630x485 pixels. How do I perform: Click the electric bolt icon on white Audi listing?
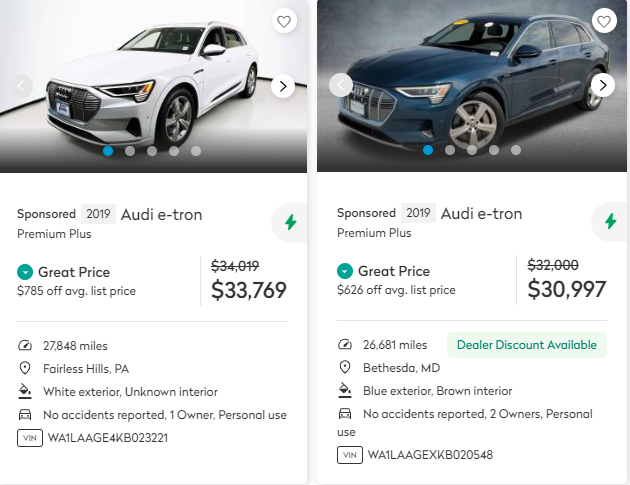tap(290, 222)
